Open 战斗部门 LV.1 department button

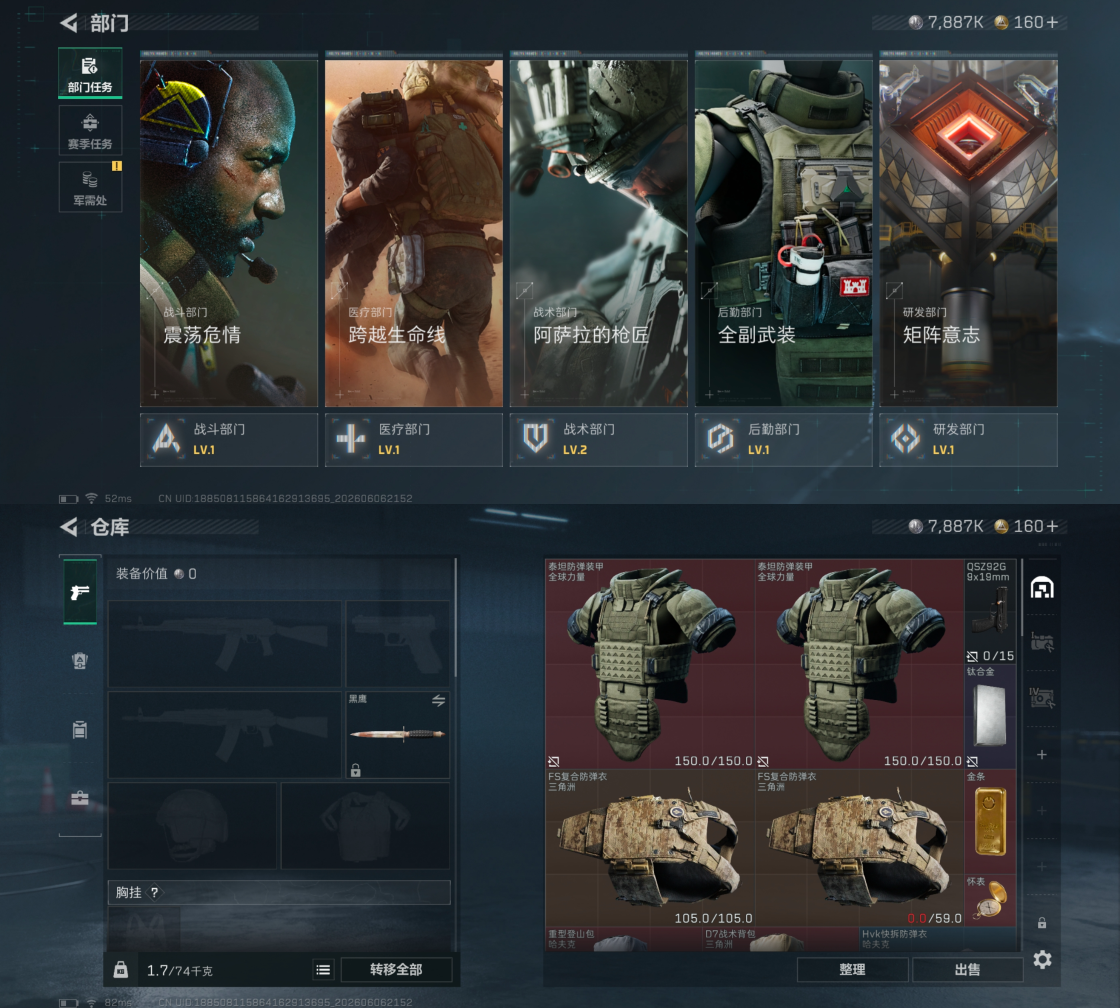(229, 439)
